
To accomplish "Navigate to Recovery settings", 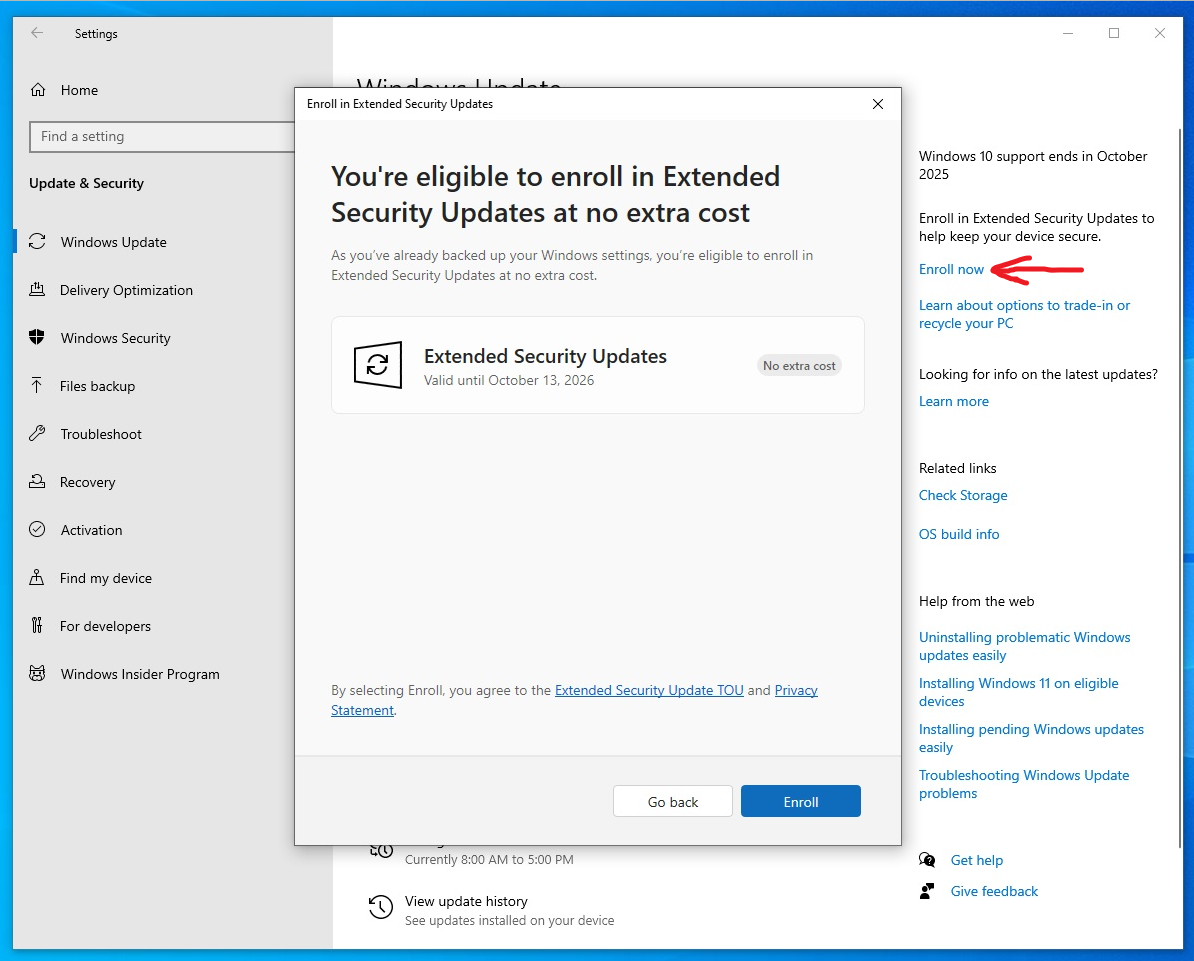I will click(88, 482).
